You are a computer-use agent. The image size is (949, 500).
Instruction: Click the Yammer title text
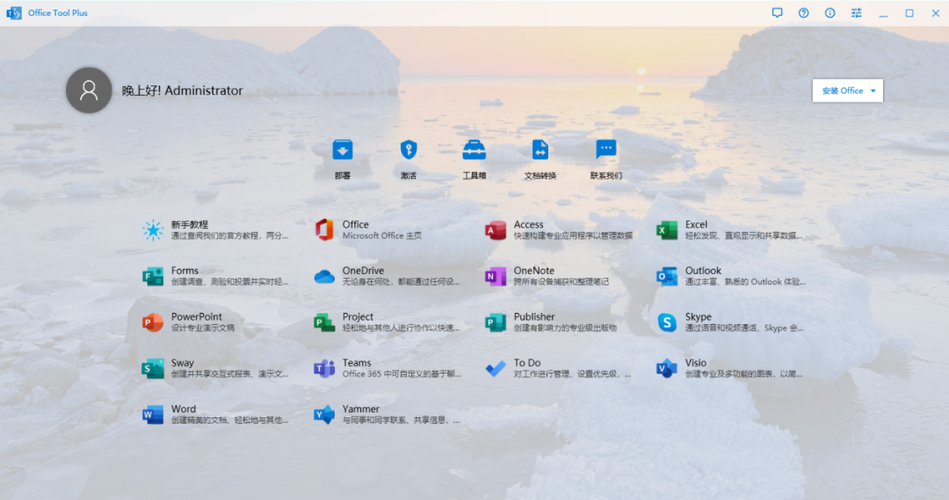pos(361,409)
